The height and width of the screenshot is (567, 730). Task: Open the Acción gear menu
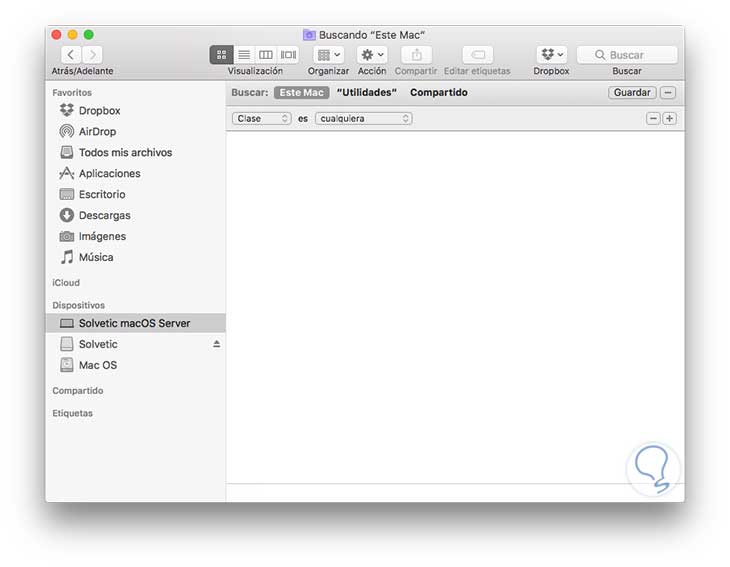[372, 55]
